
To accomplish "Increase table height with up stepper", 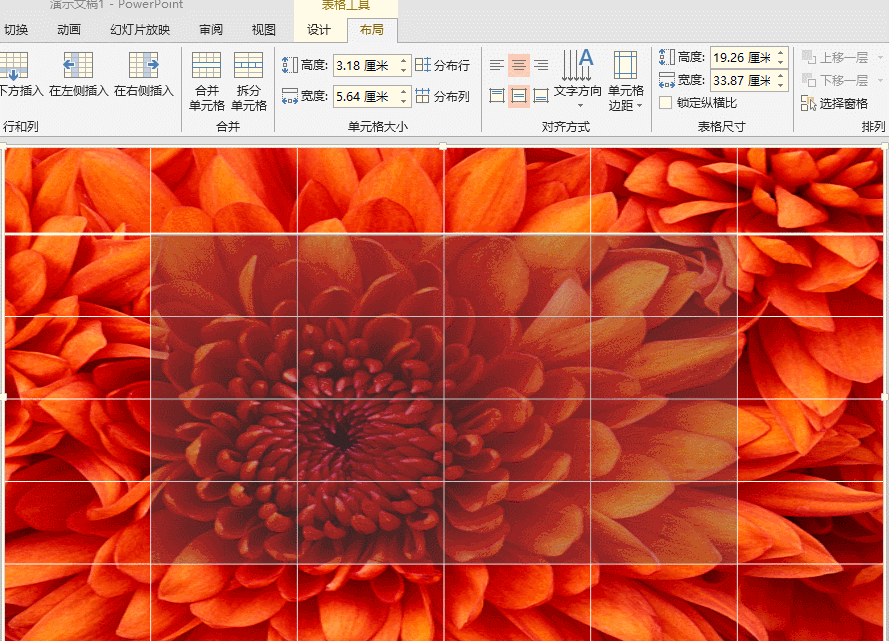I will click(x=781, y=53).
